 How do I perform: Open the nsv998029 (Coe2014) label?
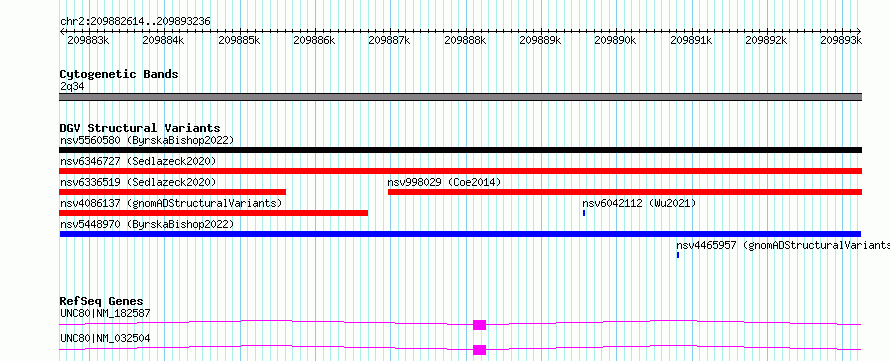click(444, 182)
